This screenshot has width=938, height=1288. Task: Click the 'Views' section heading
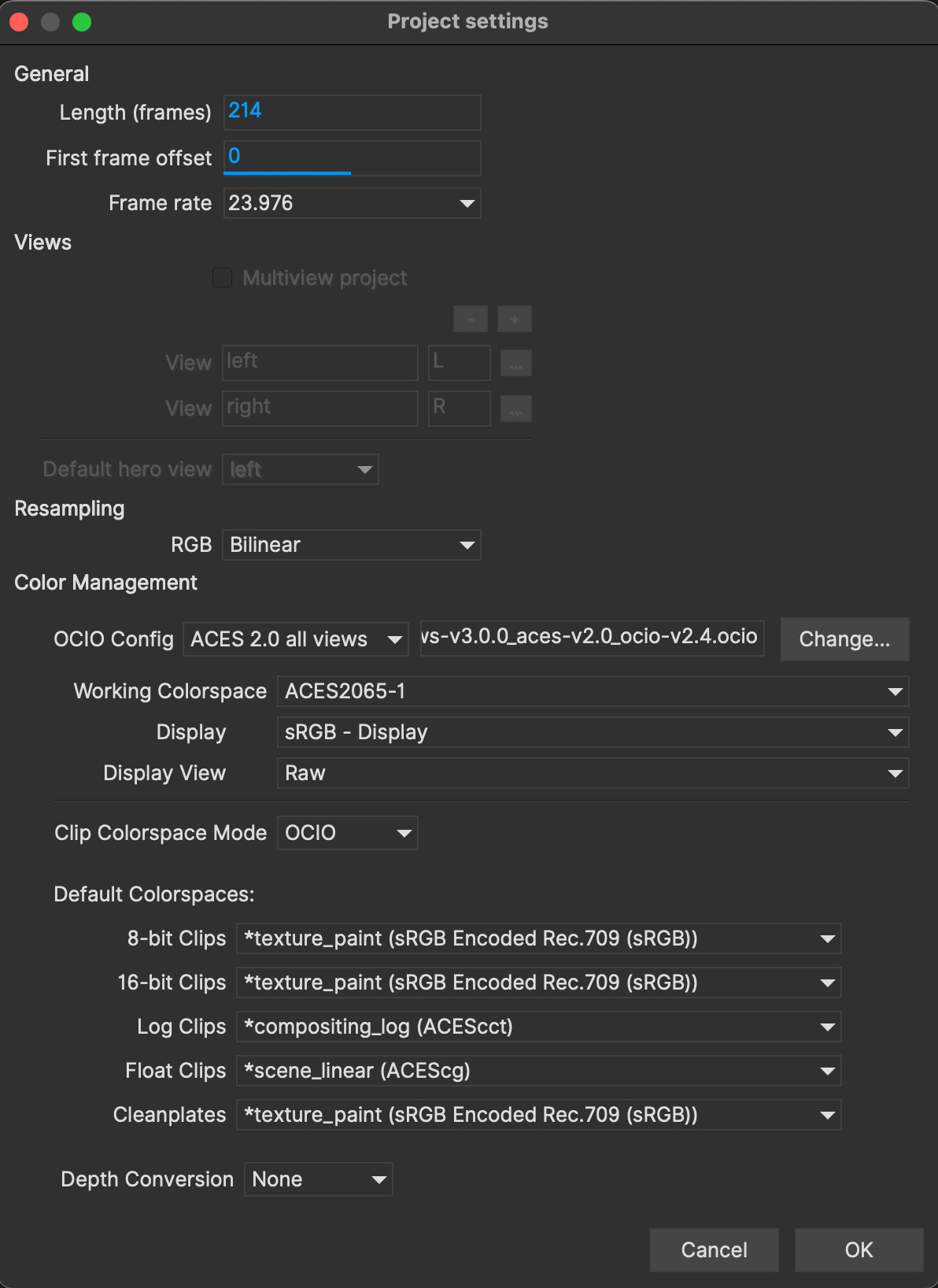42,242
